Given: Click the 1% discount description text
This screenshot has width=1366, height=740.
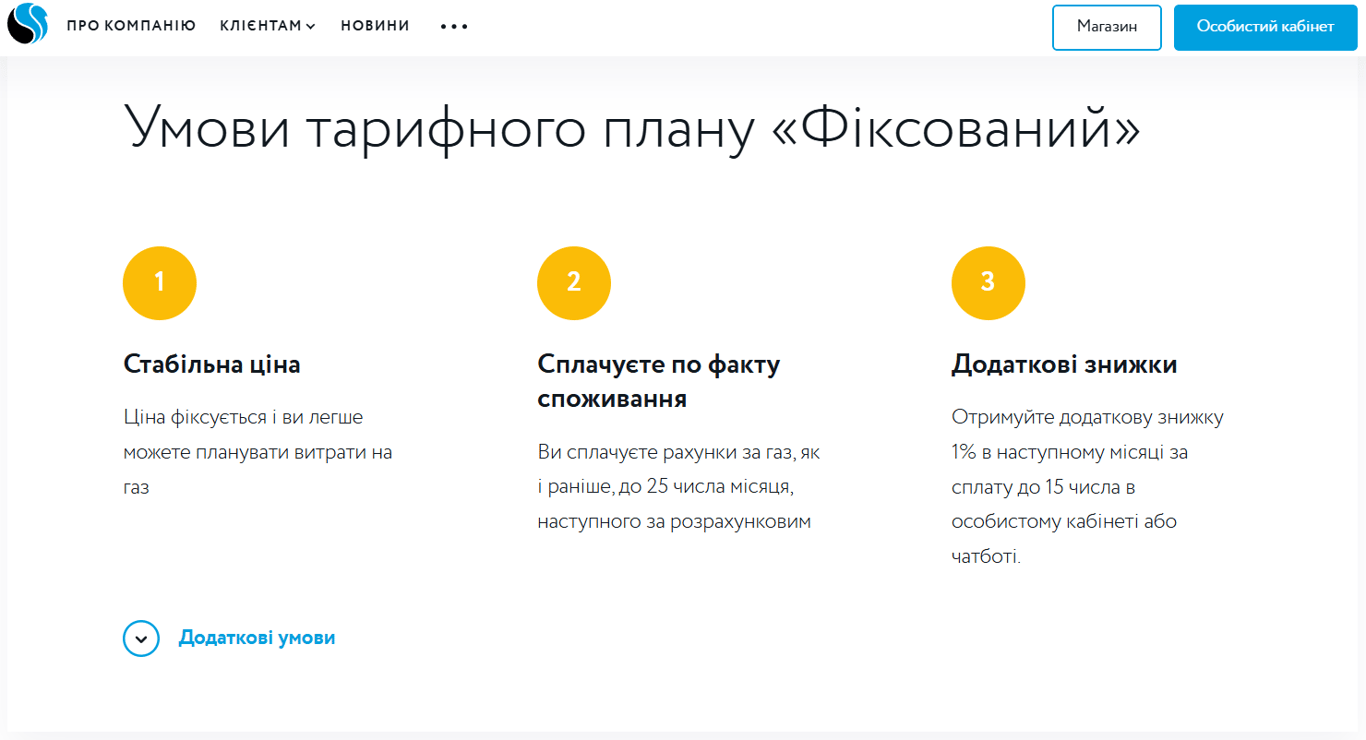Looking at the screenshot, I should click(1087, 487).
